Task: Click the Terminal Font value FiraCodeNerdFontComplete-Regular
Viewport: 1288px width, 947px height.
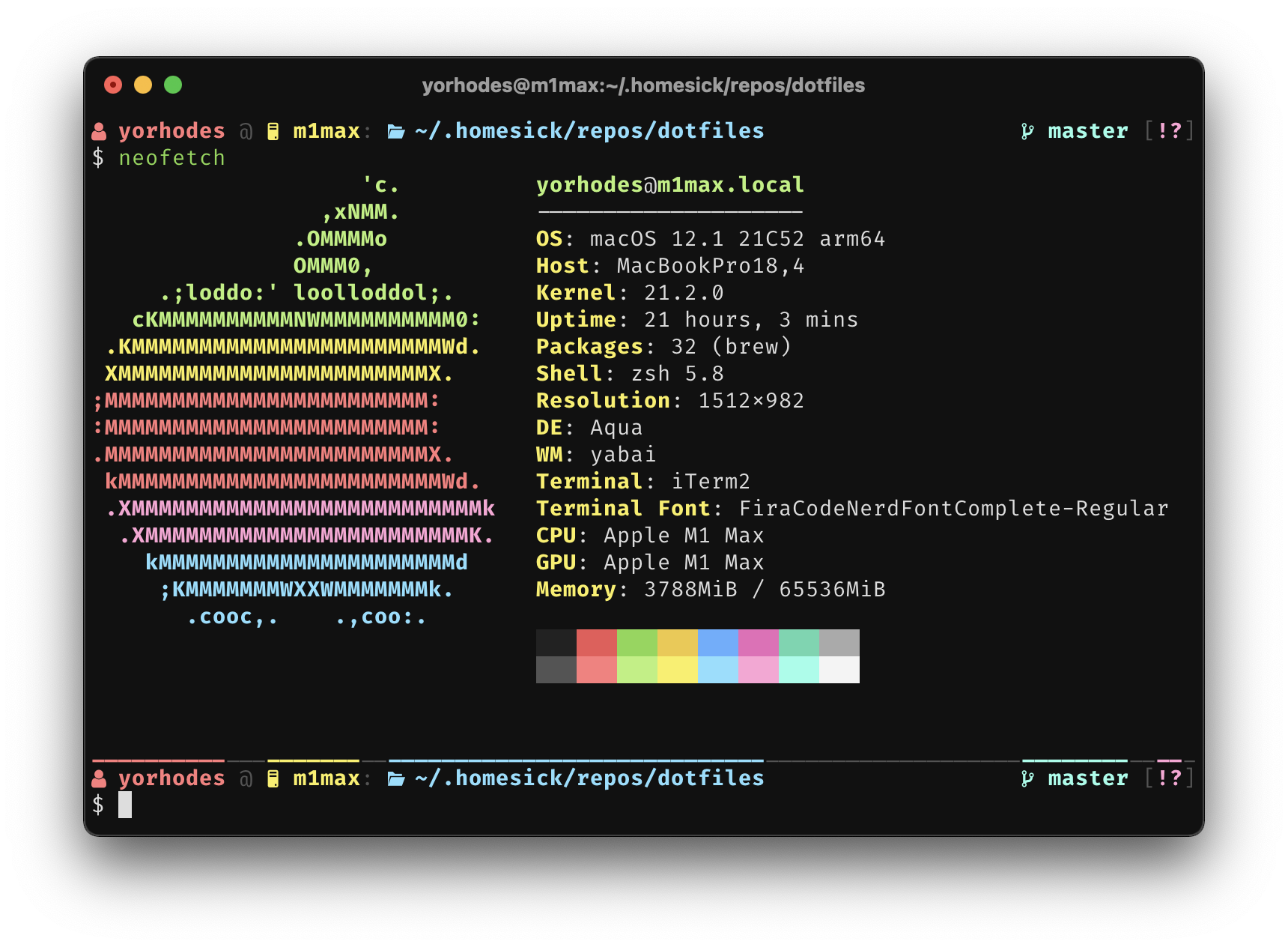Action: coord(953,509)
